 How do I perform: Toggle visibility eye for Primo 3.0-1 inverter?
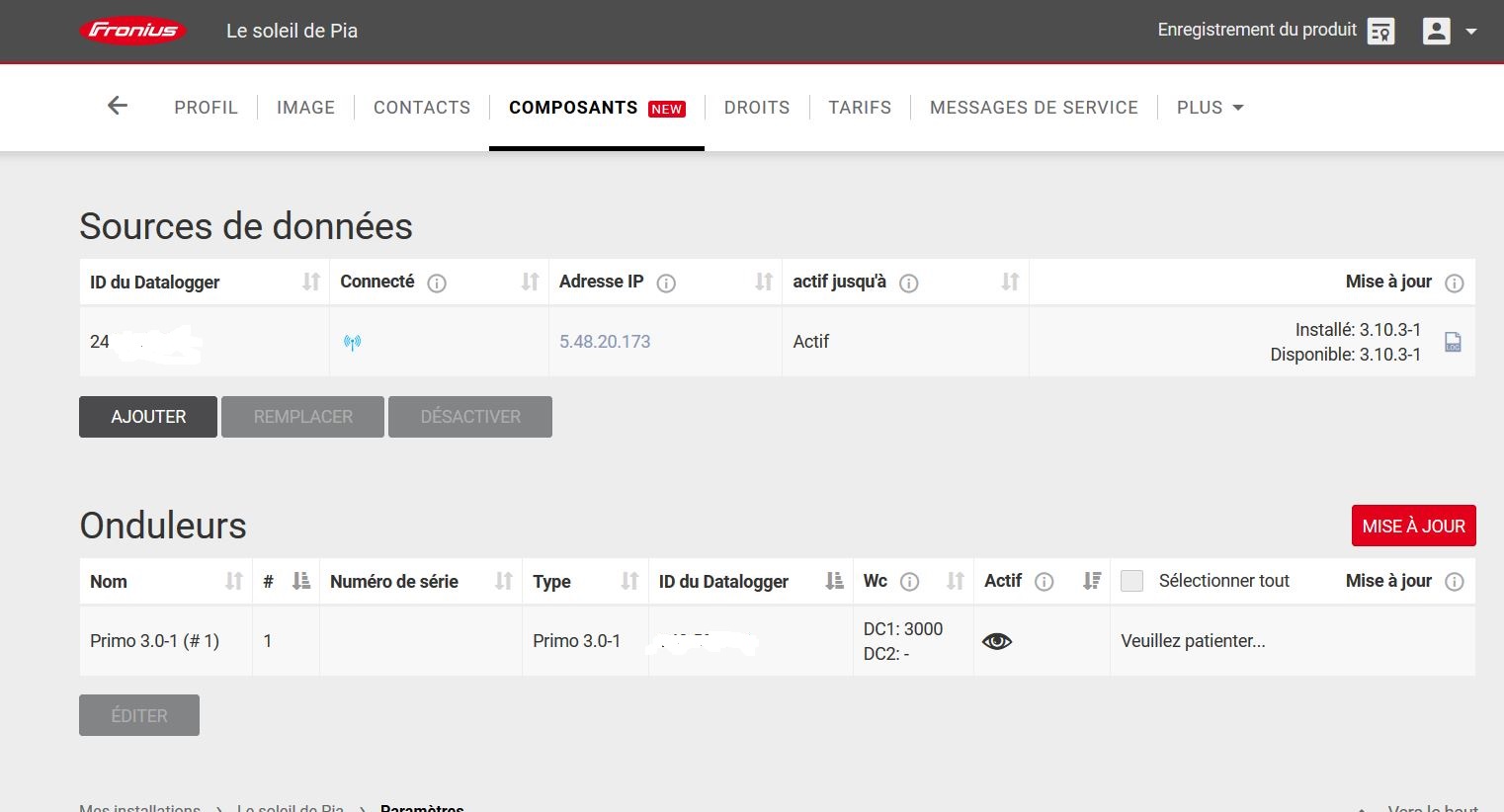997,641
